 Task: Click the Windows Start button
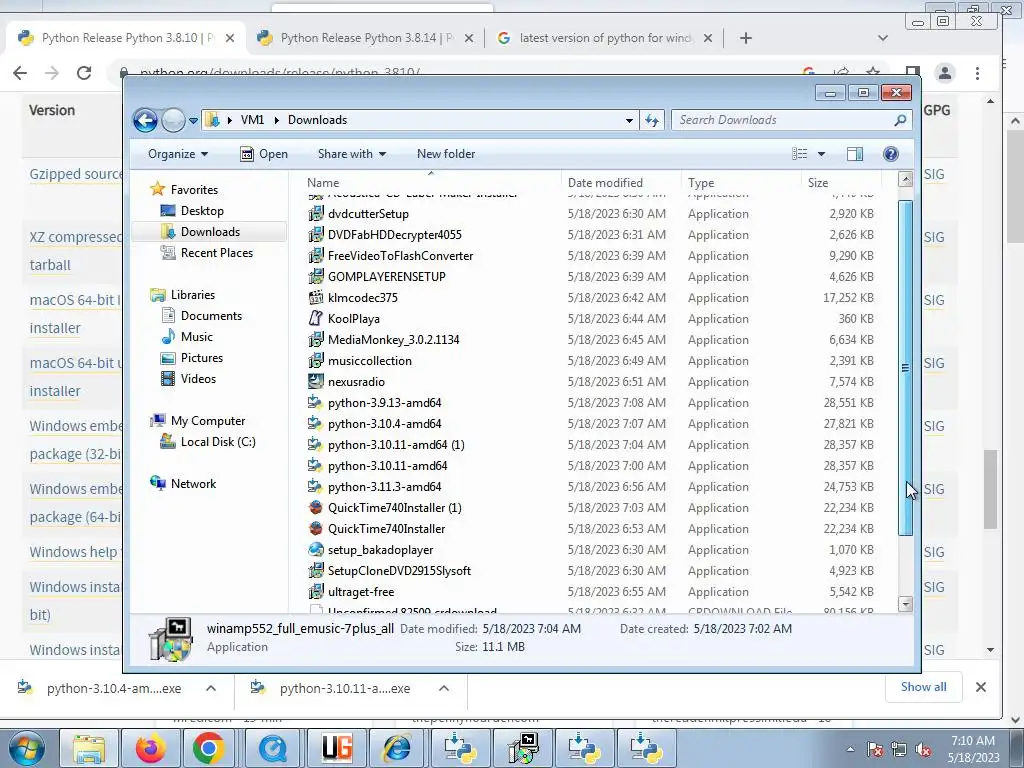coord(26,748)
